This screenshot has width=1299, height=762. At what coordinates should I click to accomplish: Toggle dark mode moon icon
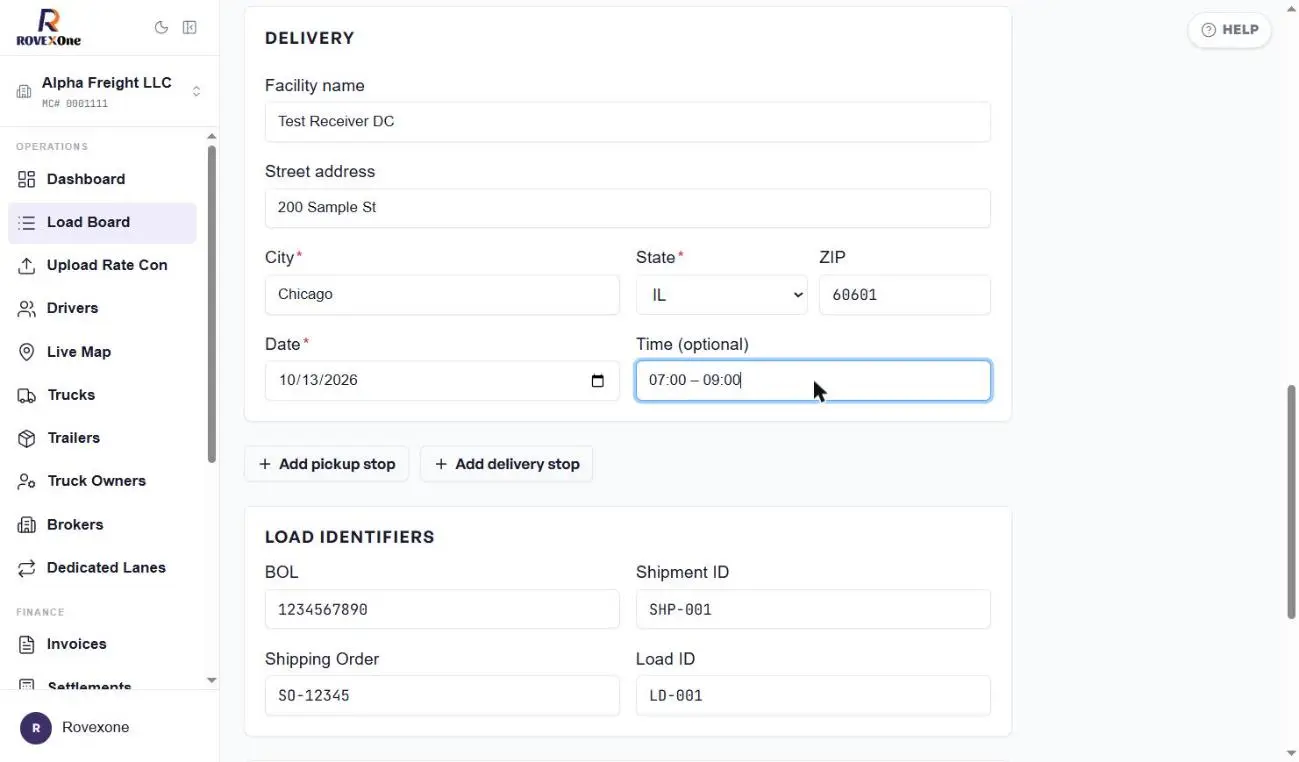point(161,28)
